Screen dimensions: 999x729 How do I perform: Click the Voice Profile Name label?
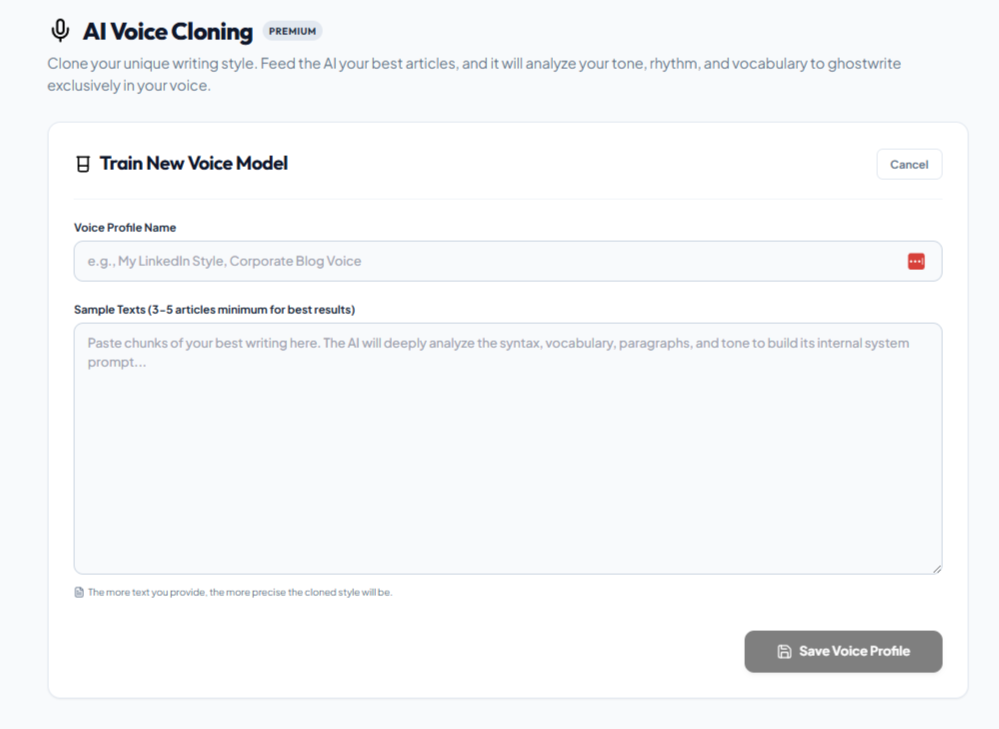pos(125,227)
